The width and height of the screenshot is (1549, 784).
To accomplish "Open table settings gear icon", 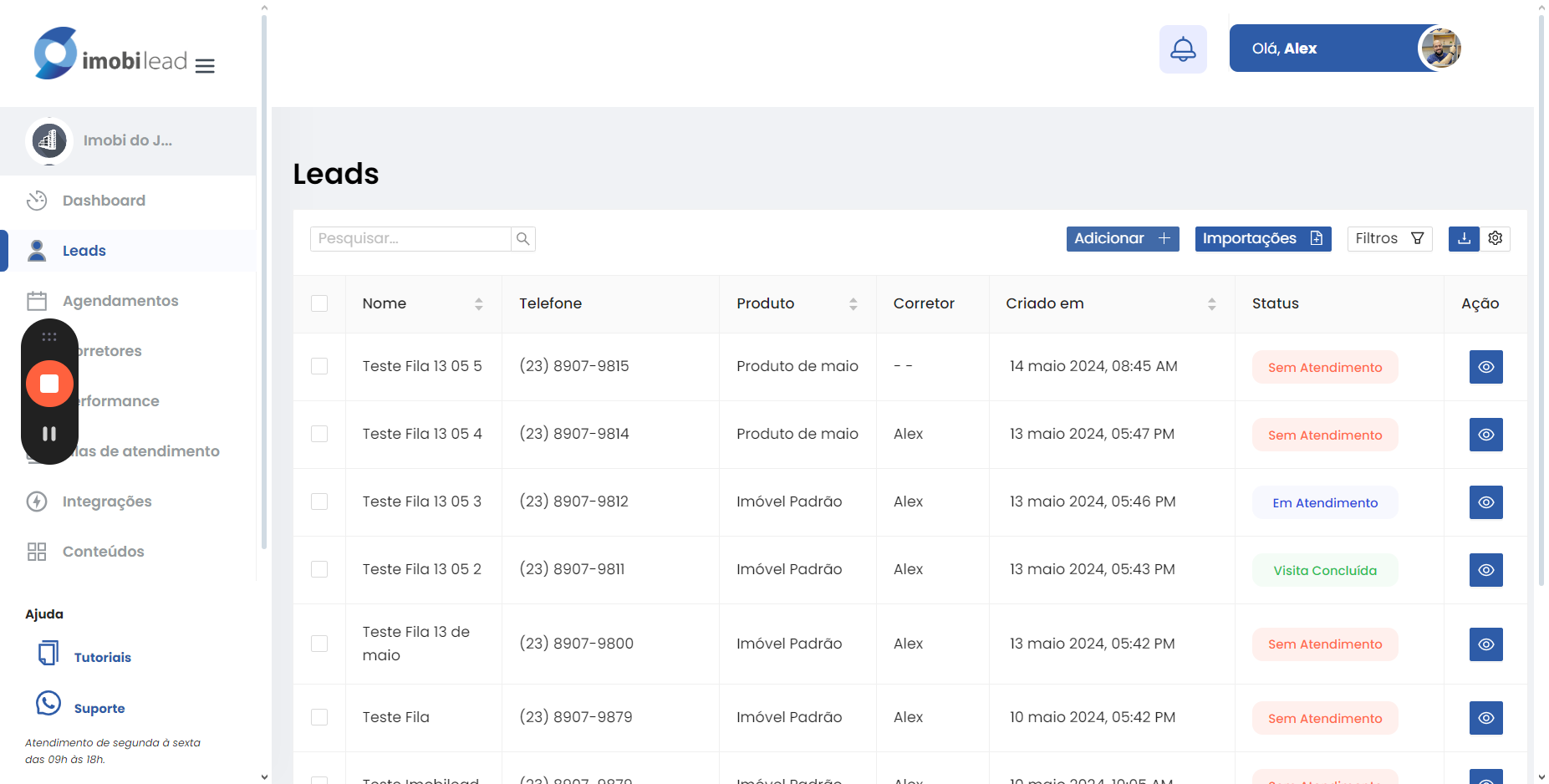I will [x=1495, y=239].
